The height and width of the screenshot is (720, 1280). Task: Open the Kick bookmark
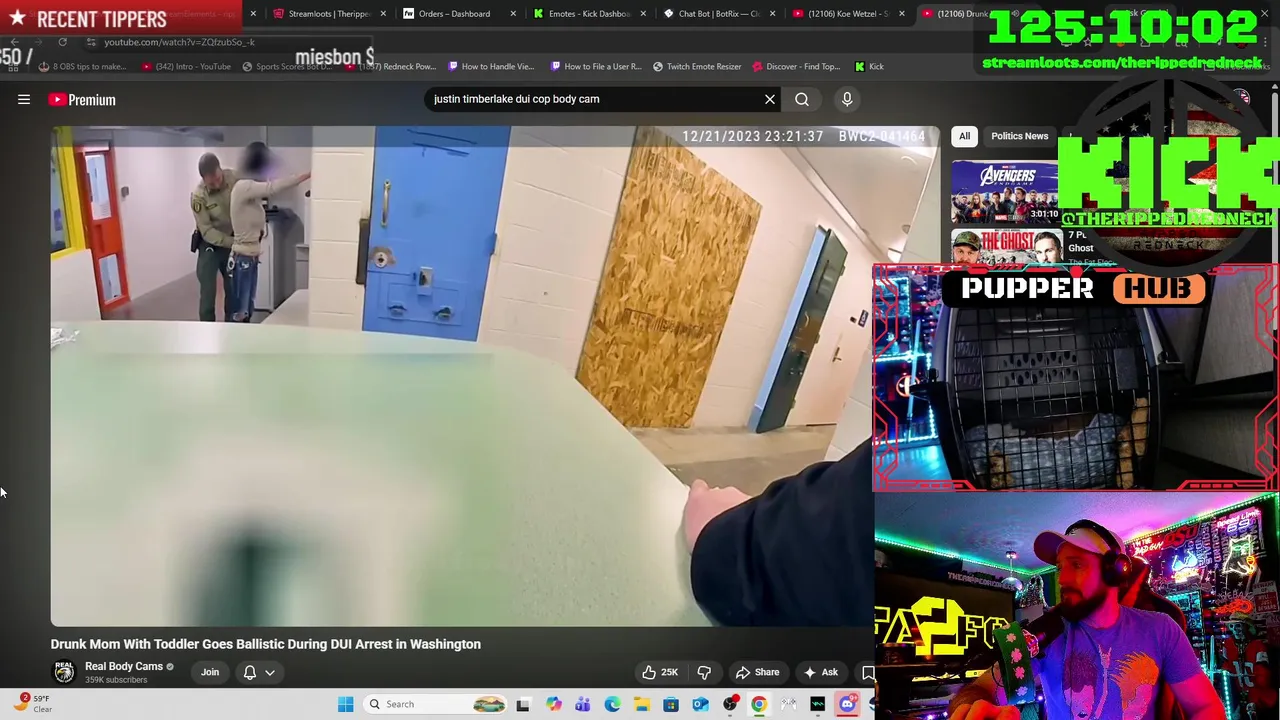point(869,66)
